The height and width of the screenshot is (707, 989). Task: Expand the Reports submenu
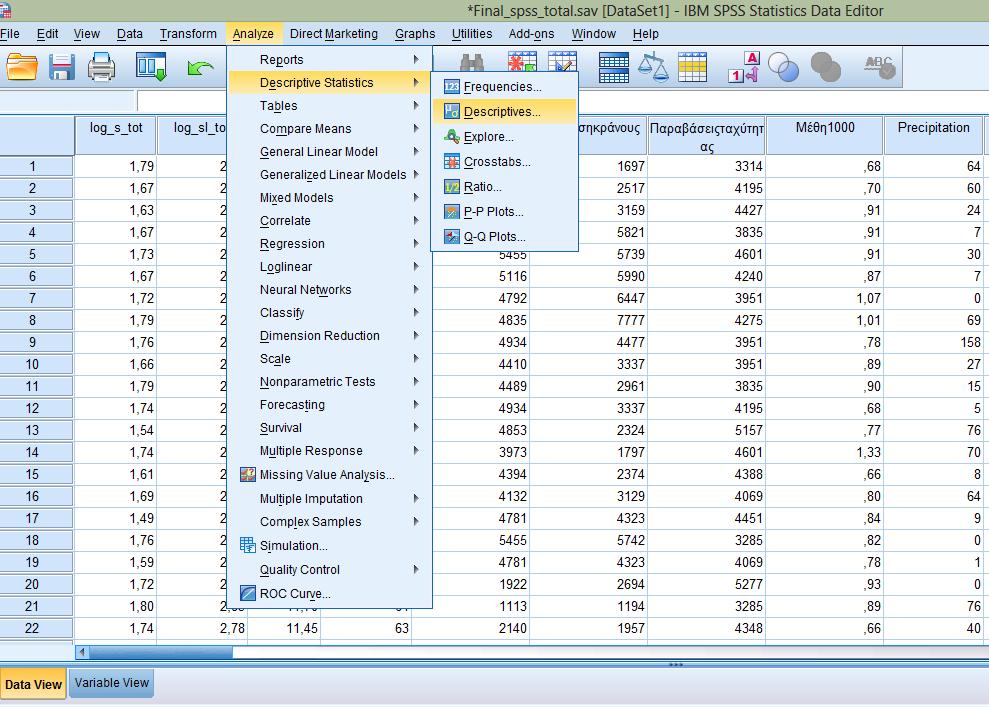pyautogui.click(x=330, y=59)
